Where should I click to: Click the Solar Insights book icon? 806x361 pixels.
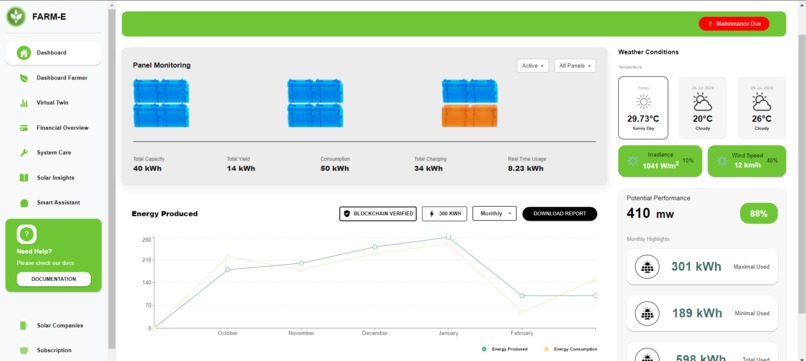click(24, 178)
